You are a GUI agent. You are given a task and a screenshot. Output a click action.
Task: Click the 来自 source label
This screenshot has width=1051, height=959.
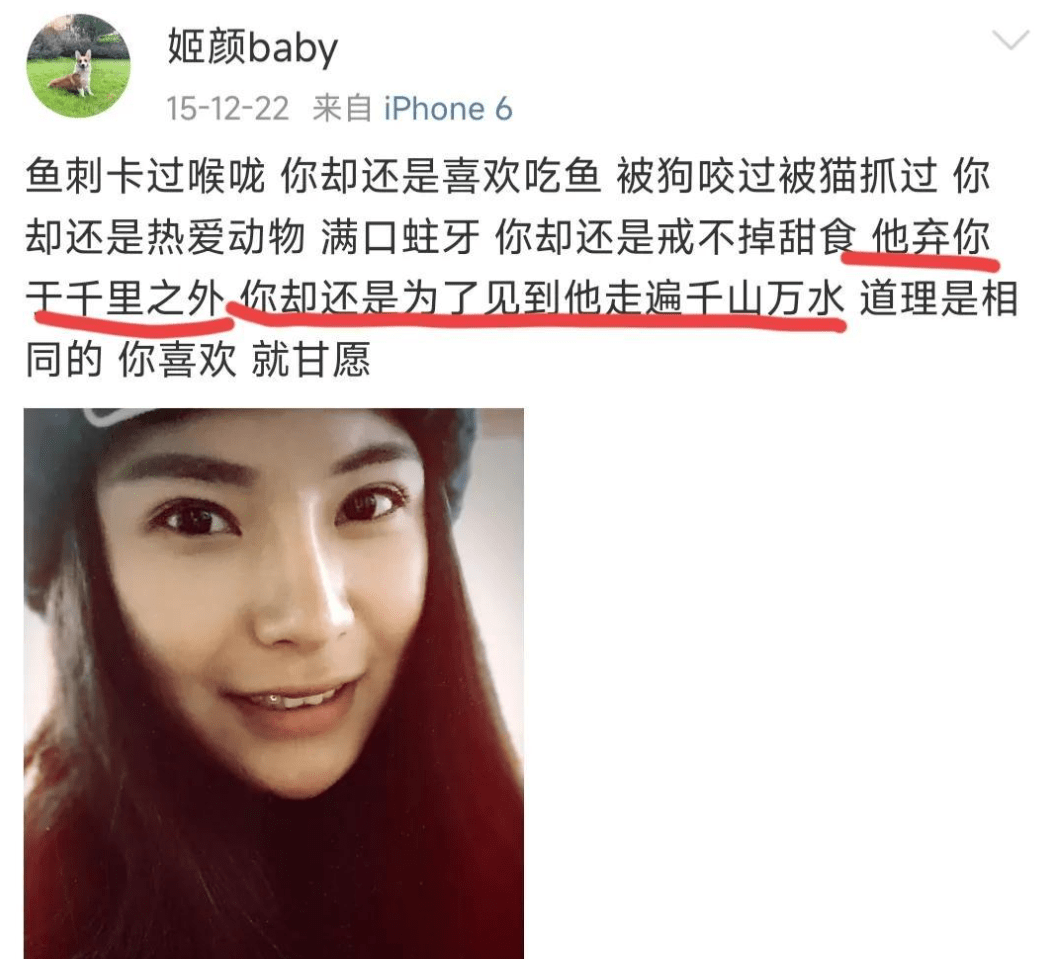(342, 109)
